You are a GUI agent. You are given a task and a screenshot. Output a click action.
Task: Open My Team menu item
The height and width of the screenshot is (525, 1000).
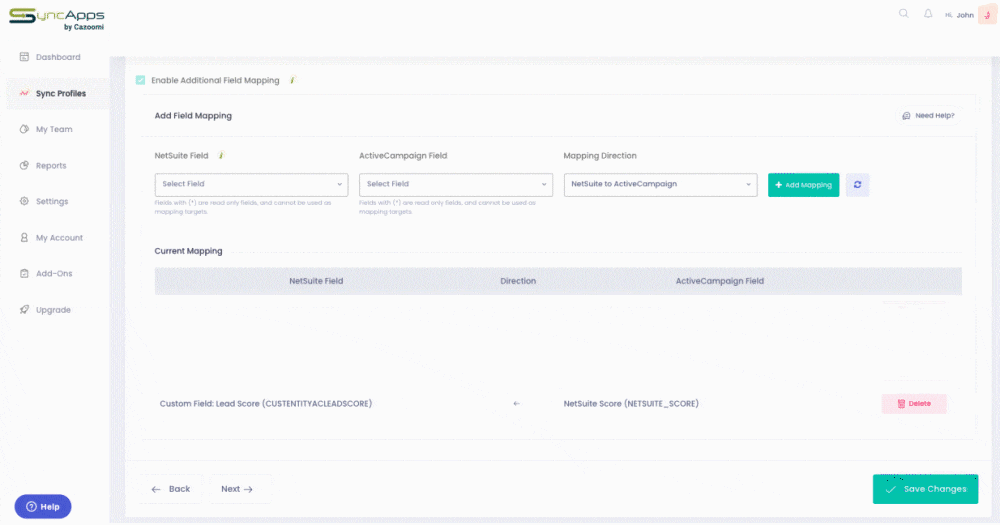point(54,129)
